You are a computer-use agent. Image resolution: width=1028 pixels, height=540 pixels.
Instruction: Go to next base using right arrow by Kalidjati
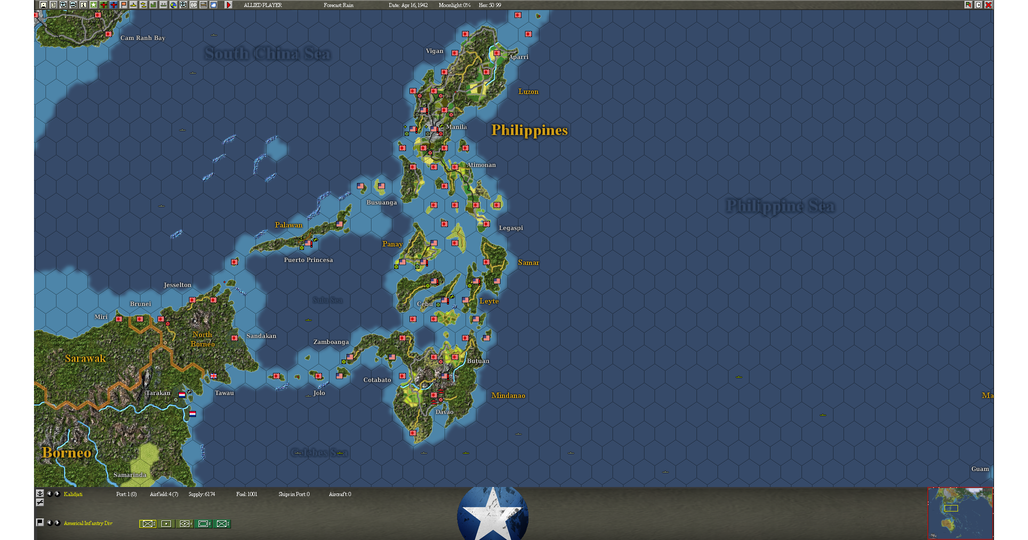(57, 493)
